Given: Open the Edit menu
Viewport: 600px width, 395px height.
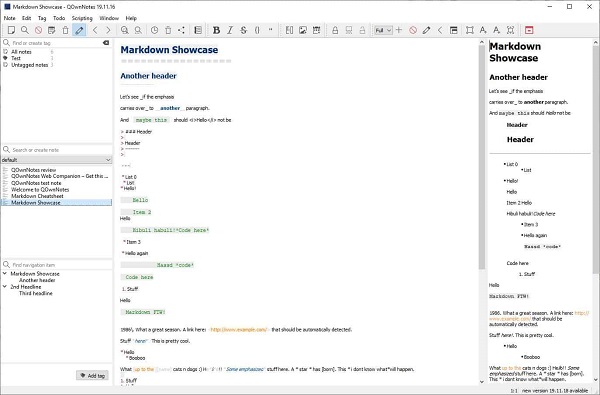Looking at the screenshot, I should 26,18.
